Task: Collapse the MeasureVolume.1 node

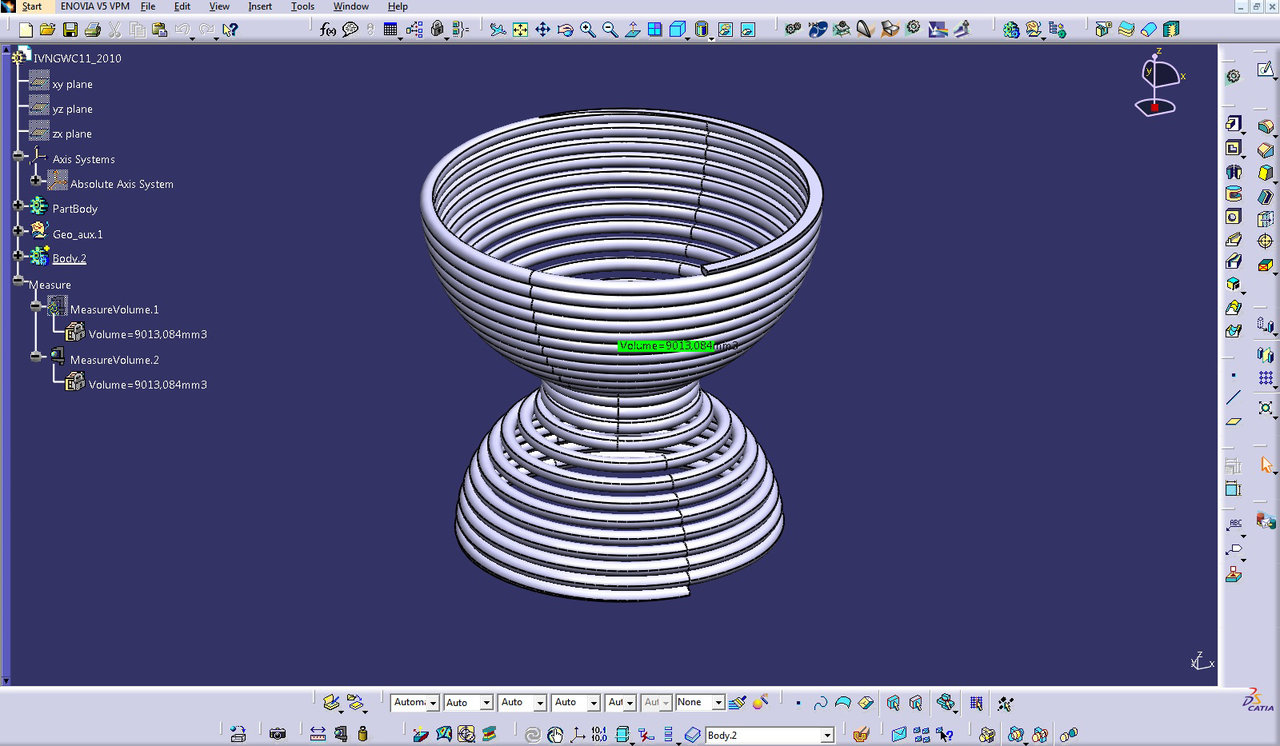Action: (36, 306)
